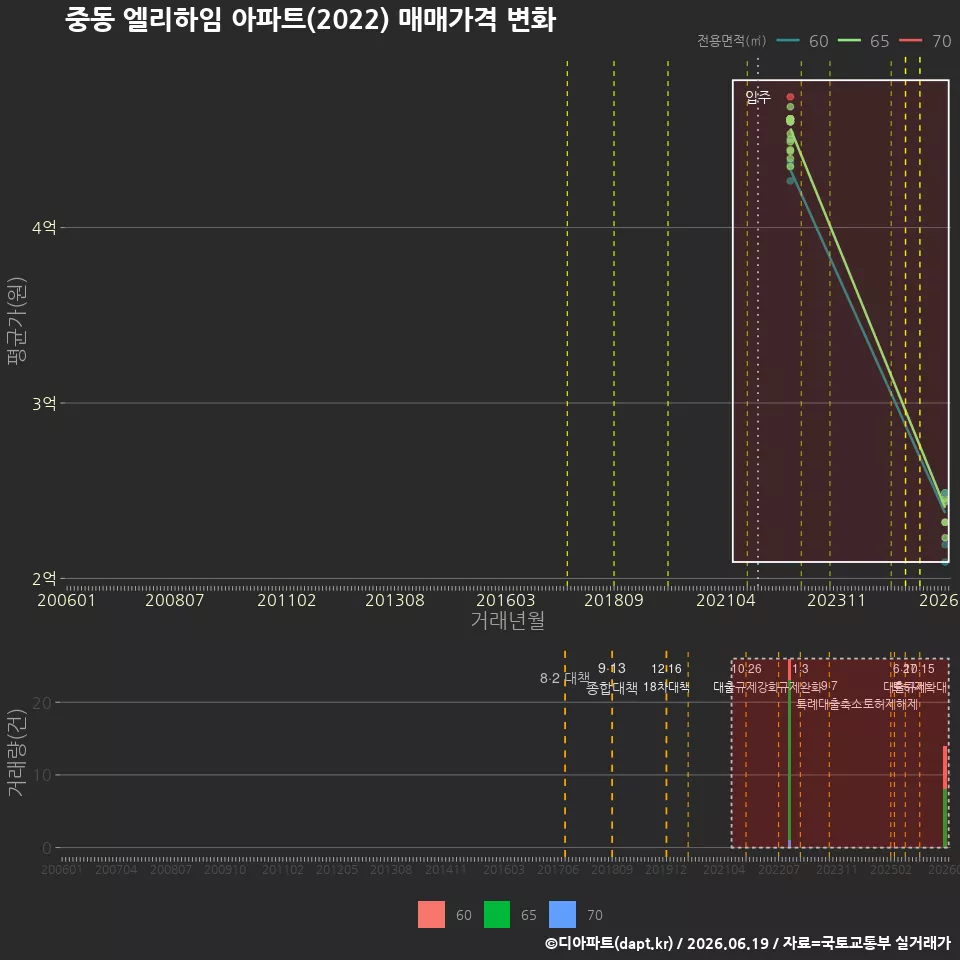The width and height of the screenshot is (960, 960).
Task: Click the 201603 tick label on price chart
Action: (x=506, y=600)
